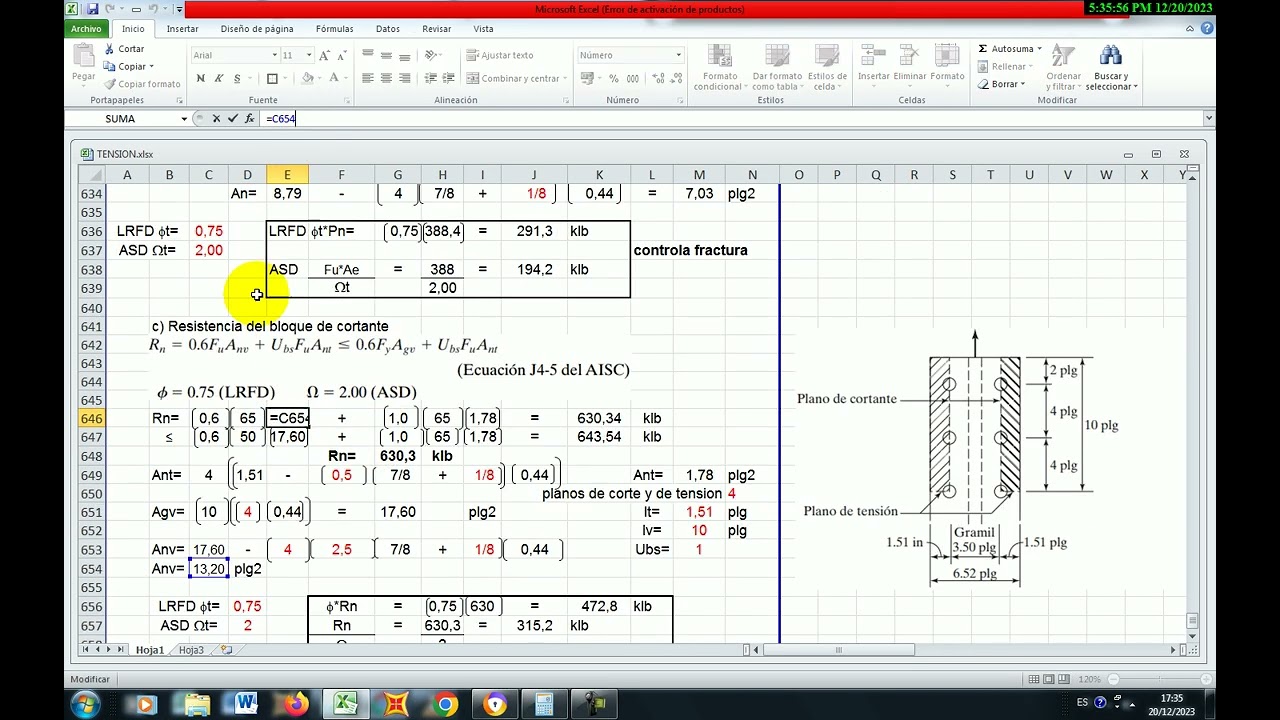Open Buscar y seleccionar menu
The height and width of the screenshot is (720, 1280).
tap(1111, 67)
